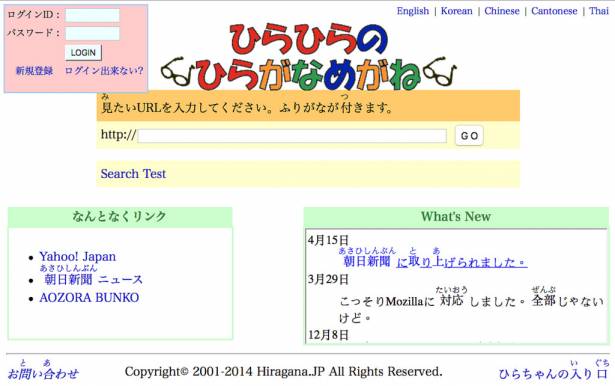This screenshot has height=386, width=615.
Task: Open the 新規登録 registration link
Action: [34, 71]
